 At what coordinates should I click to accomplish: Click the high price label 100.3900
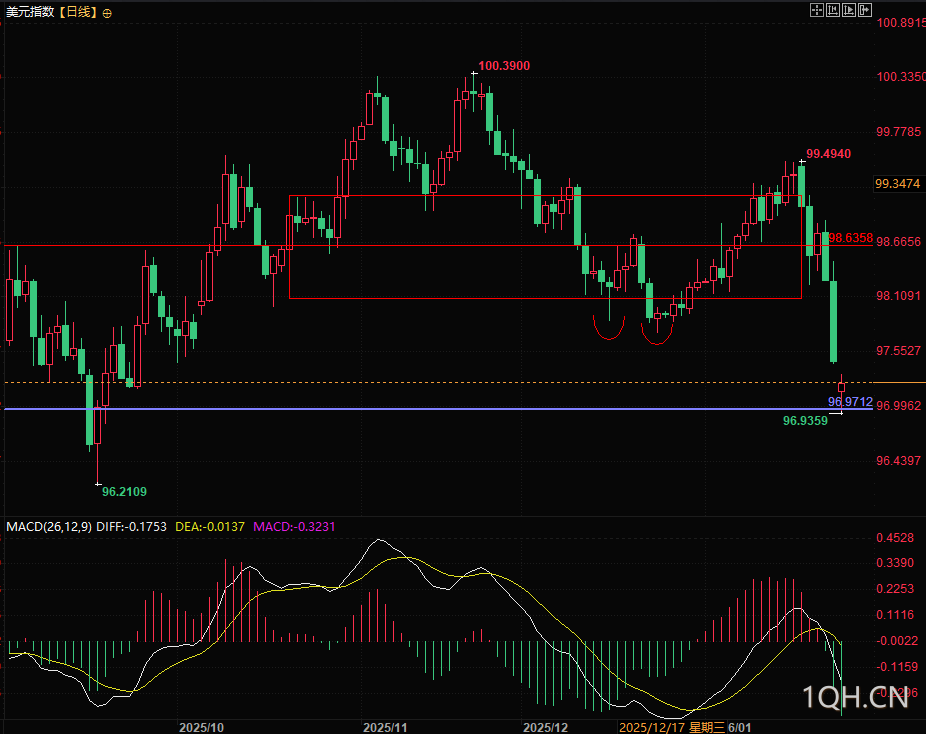[x=504, y=66]
